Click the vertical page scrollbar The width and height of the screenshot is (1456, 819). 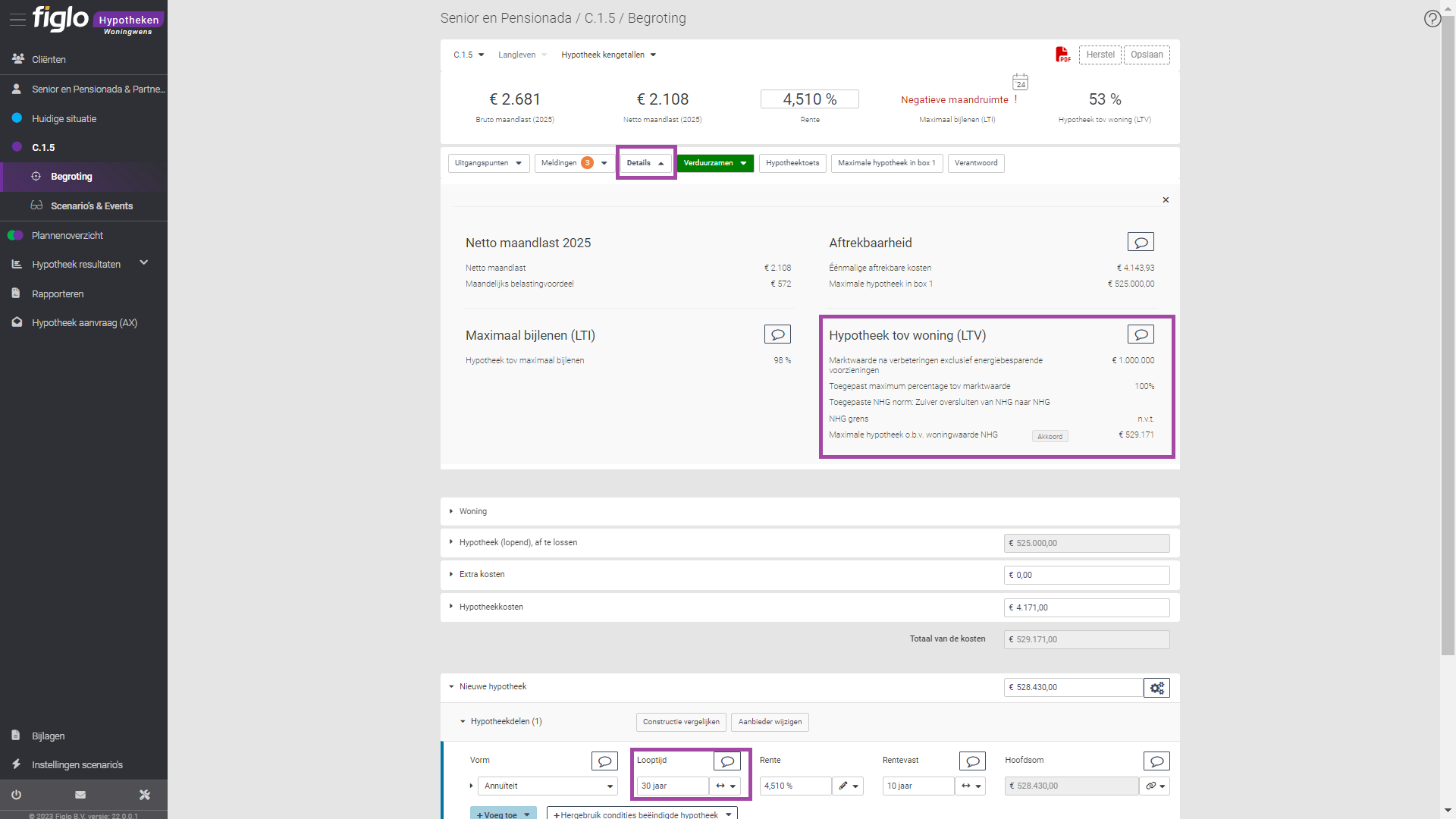pos(1448,334)
